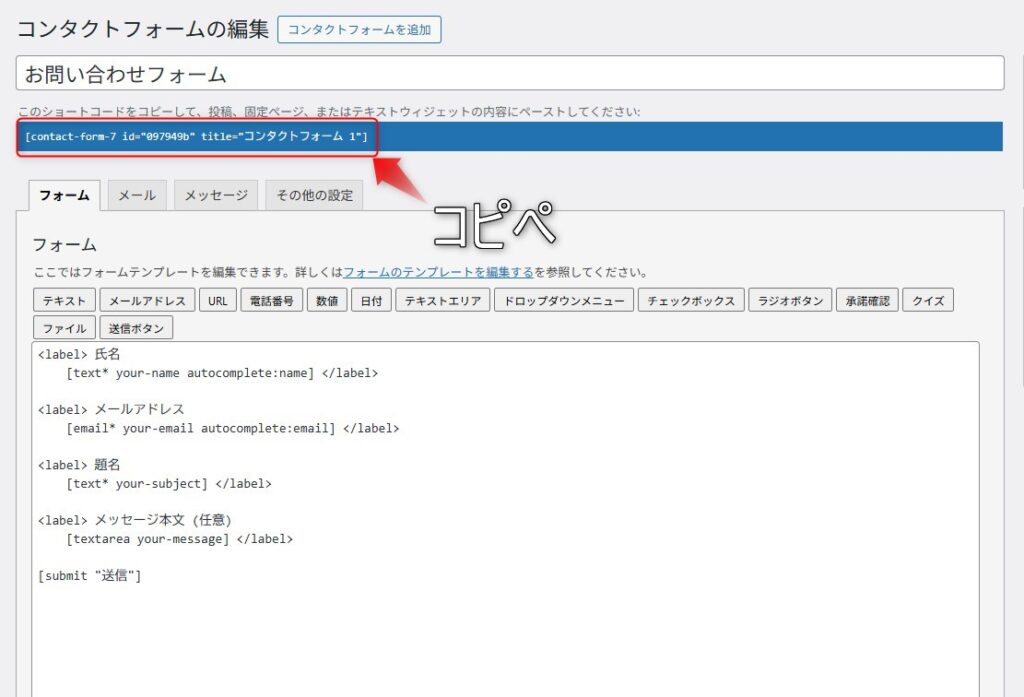The image size is (1024, 697).
Task: Click the URL tag button
Action: 218,301
